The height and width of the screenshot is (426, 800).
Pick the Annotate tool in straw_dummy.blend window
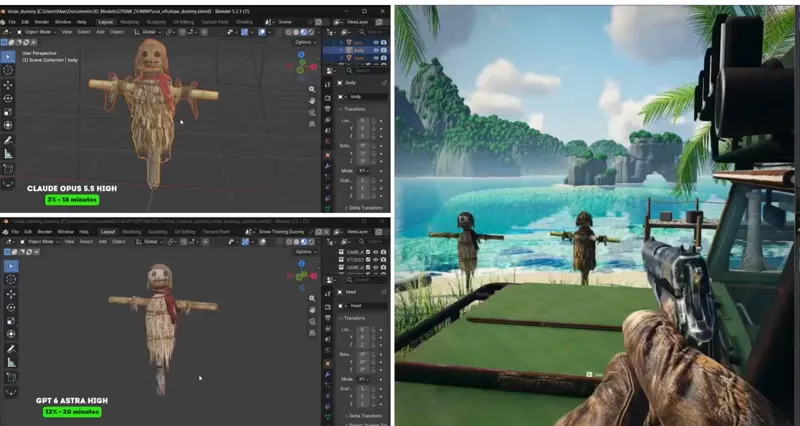(8, 140)
